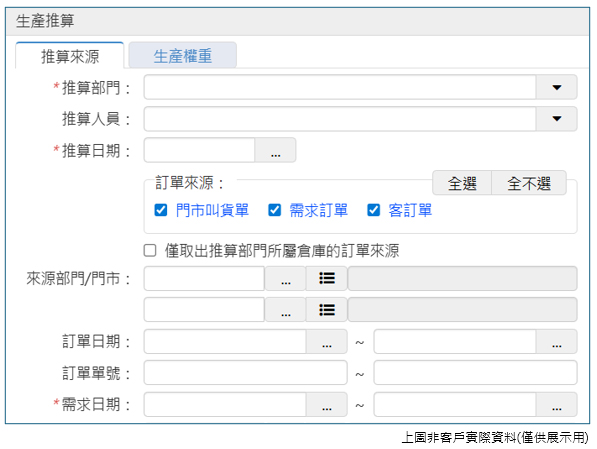Viewport: 597px width, 449px height.
Task: Open 需求日期 end date picker
Action: (x=557, y=404)
